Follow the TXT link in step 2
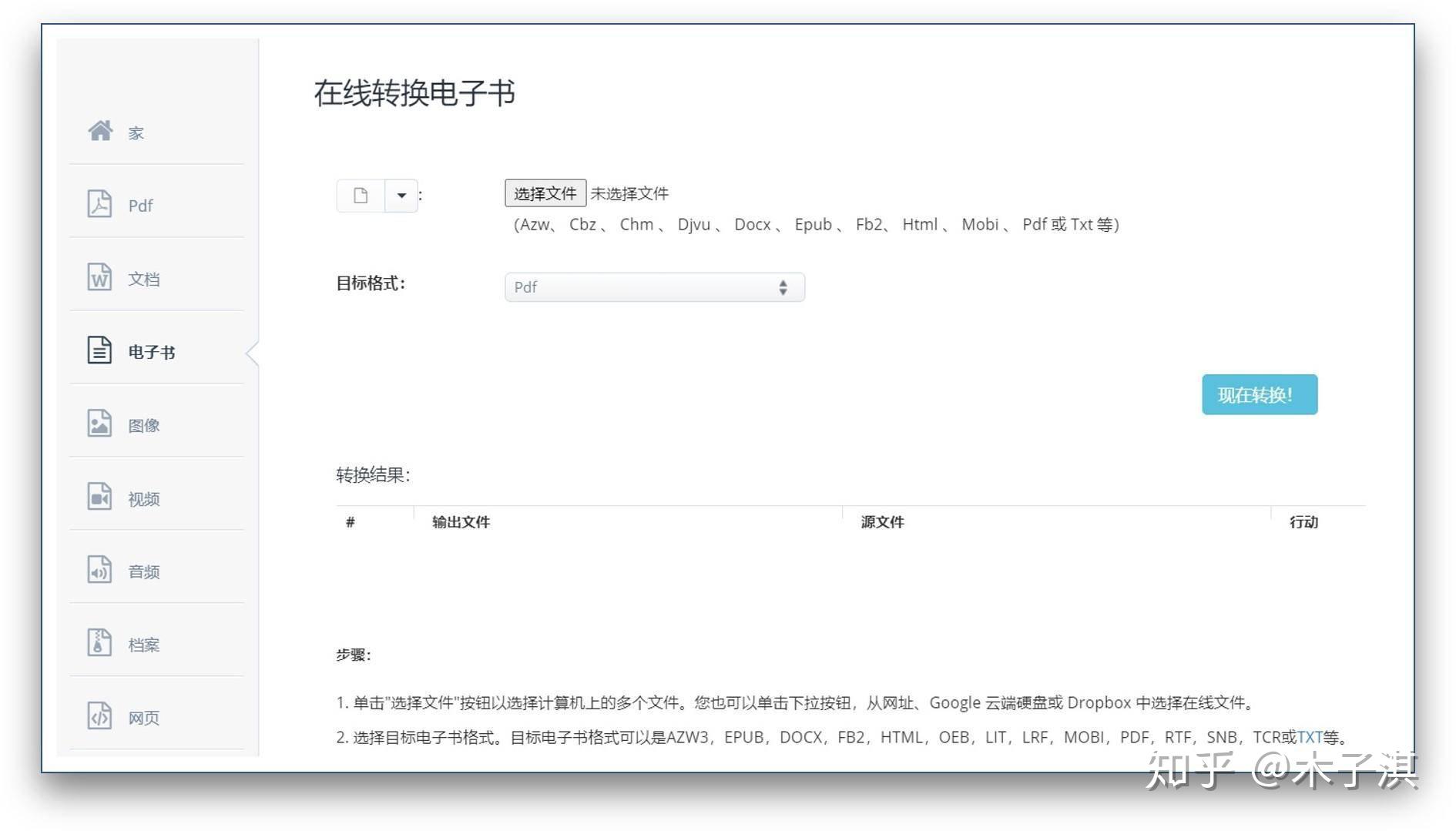The height and width of the screenshot is (831, 1456). pos(1310,737)
